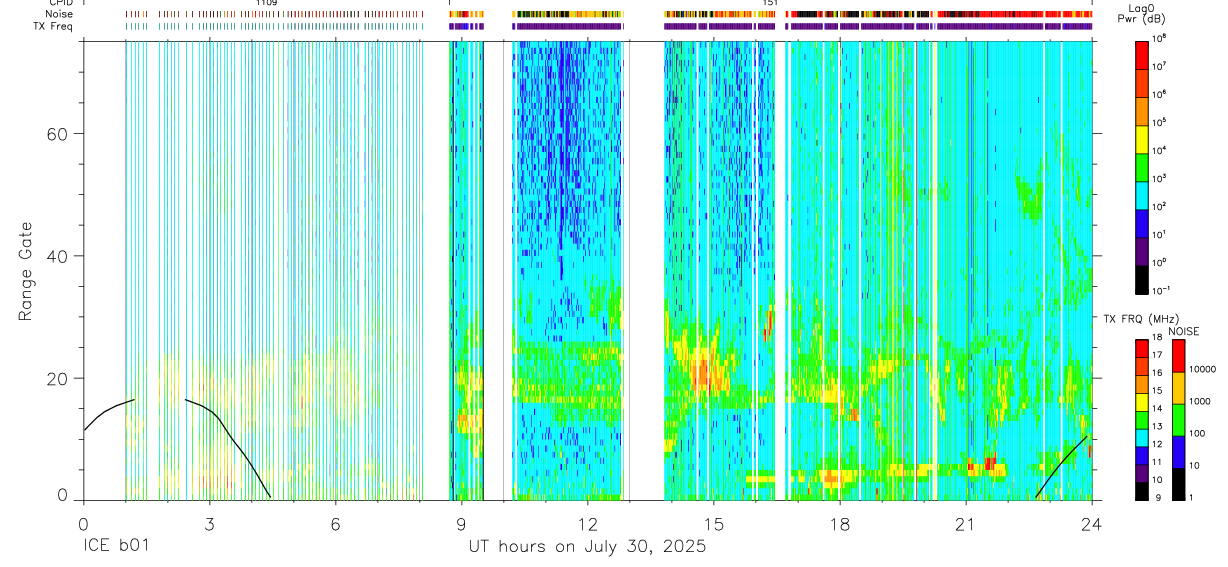Screen dimensions: 1228x567
Task: Select the red top segment of the NOISE colorbar
Action: click(x=1178, y=355)
